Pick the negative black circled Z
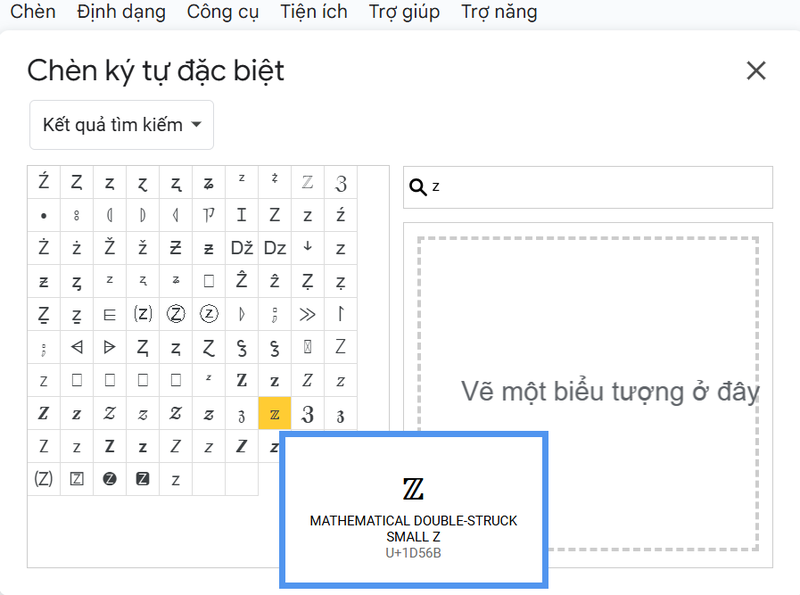This screenshot has width=800, height=595. pos(110,480)
